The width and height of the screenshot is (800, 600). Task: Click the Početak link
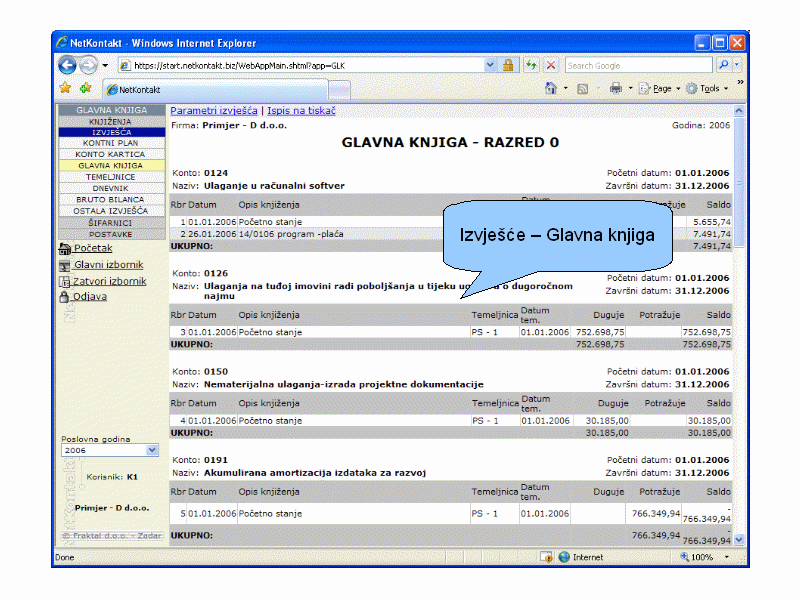point(93,248)
